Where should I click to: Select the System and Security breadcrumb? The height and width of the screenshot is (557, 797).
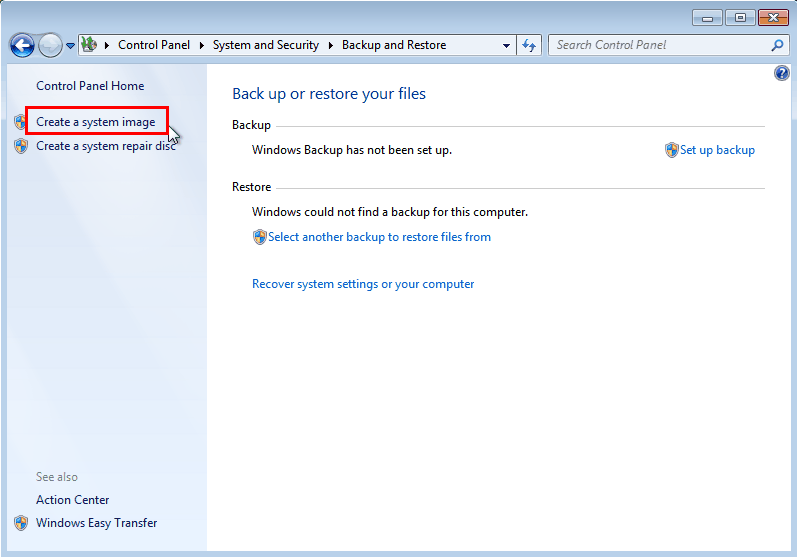tap(265, 45)
